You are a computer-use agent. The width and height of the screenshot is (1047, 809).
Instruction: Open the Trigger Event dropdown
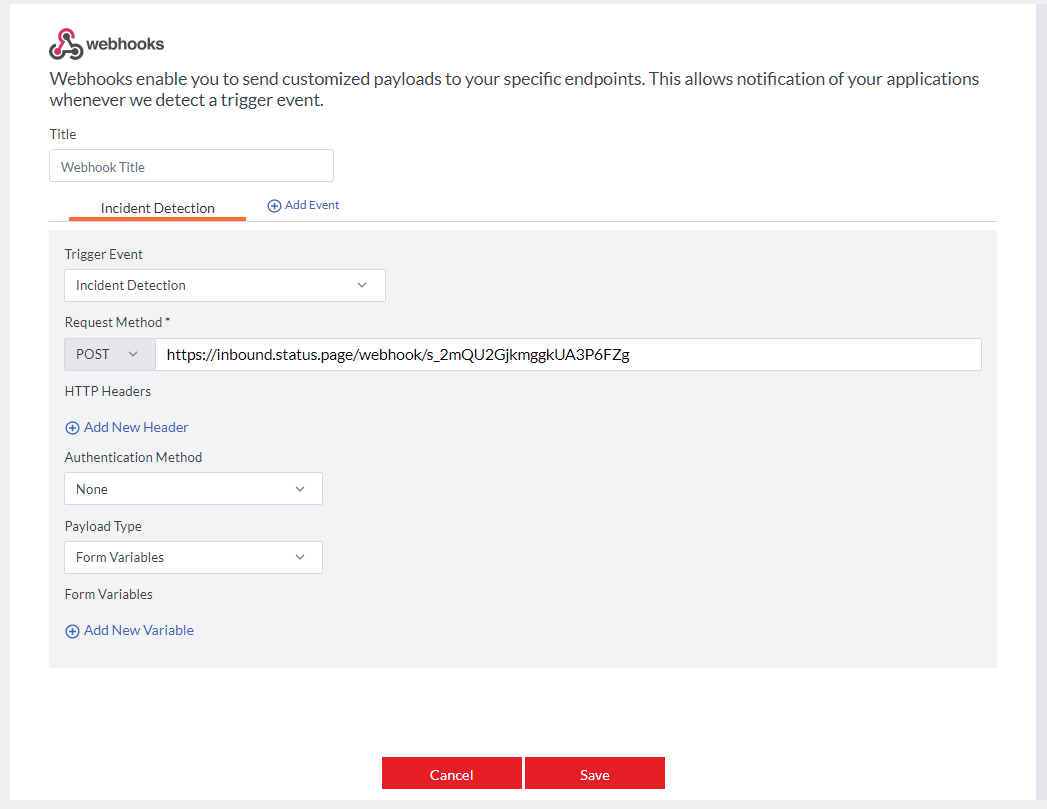click(225, 286)
